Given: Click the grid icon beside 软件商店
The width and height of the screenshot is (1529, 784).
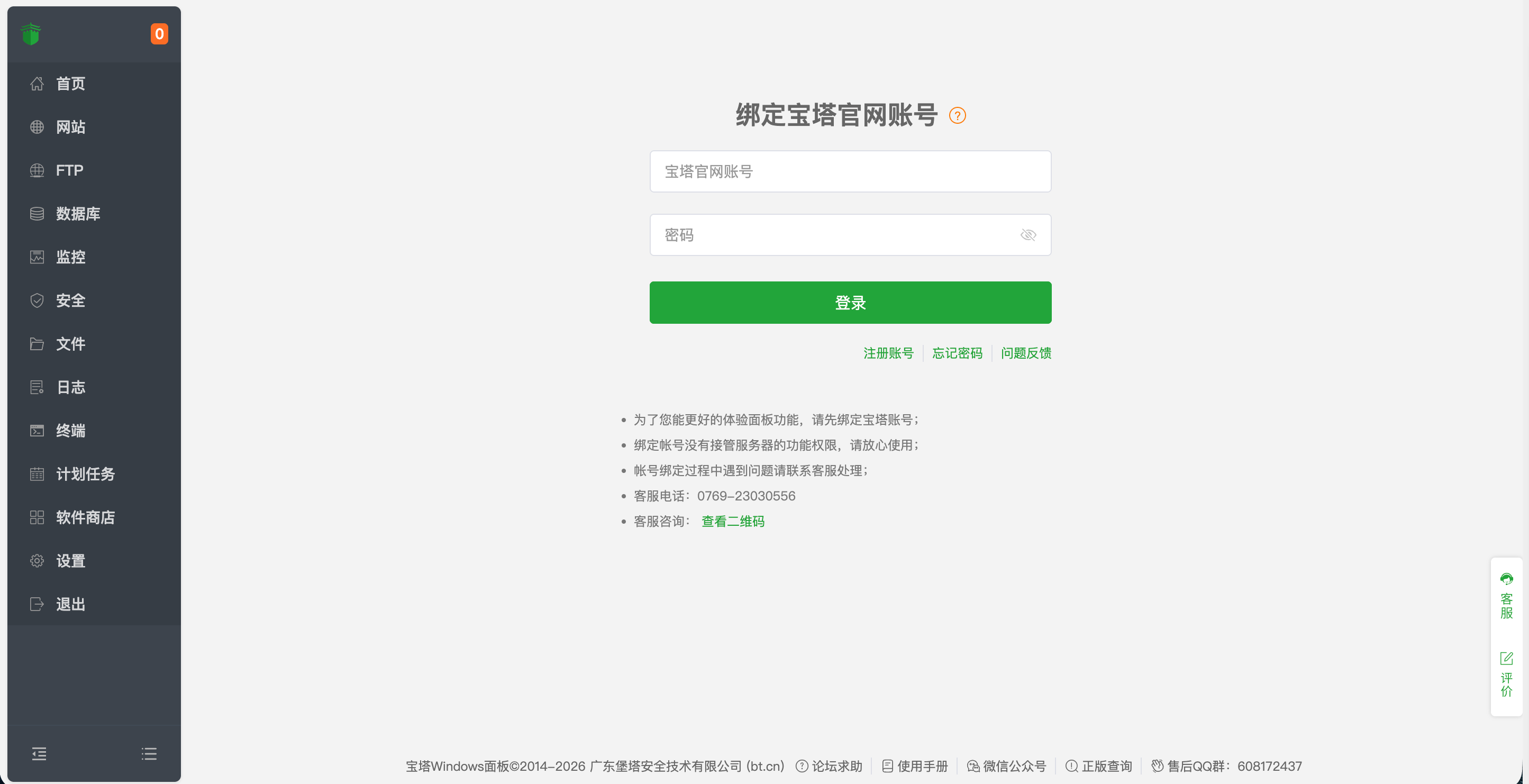Looking at the screenshot, I should pyautogui.click(x=37, y=517).
